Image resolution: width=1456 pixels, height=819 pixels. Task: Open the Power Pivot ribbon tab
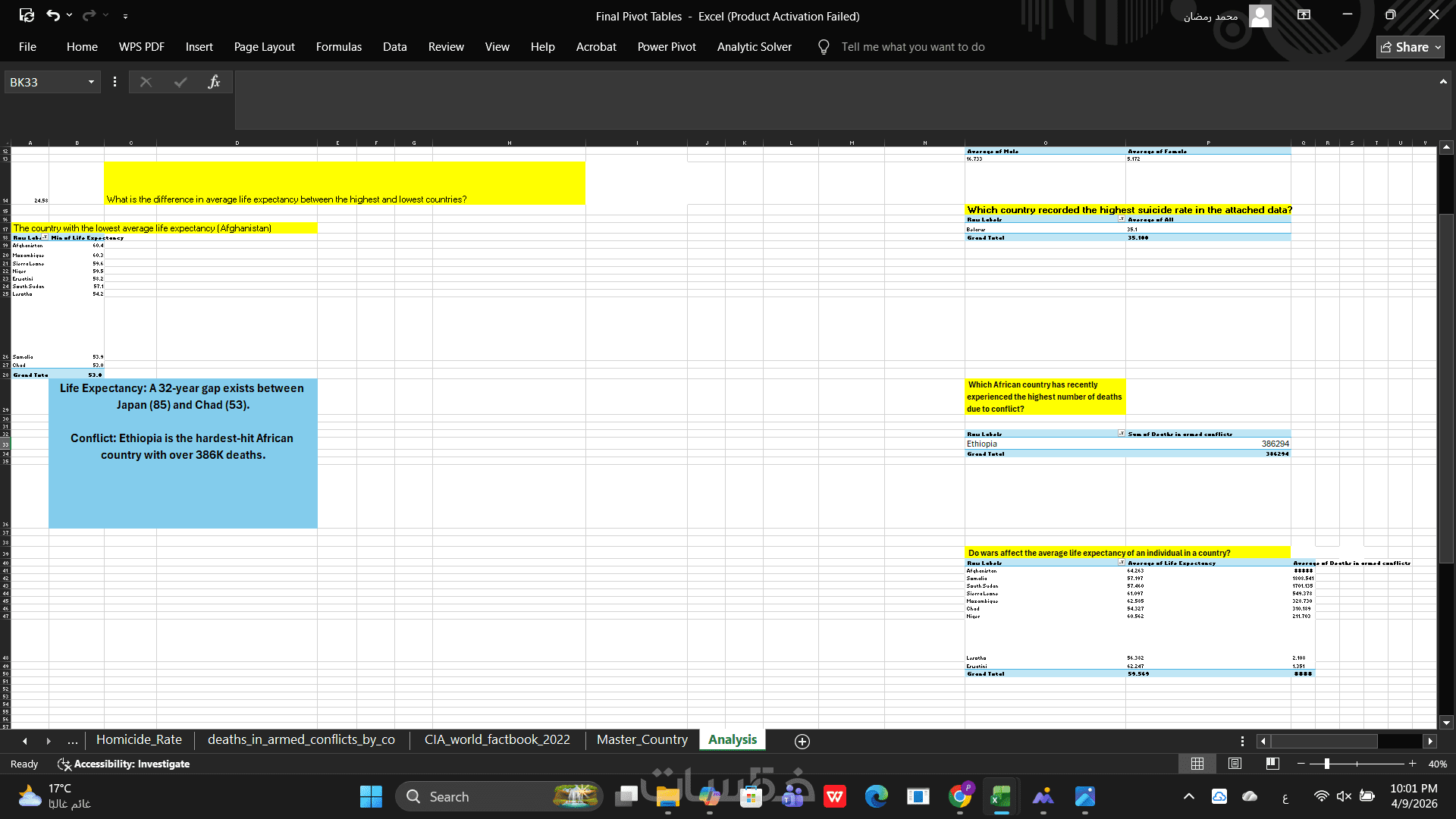[x=666, y=47]
